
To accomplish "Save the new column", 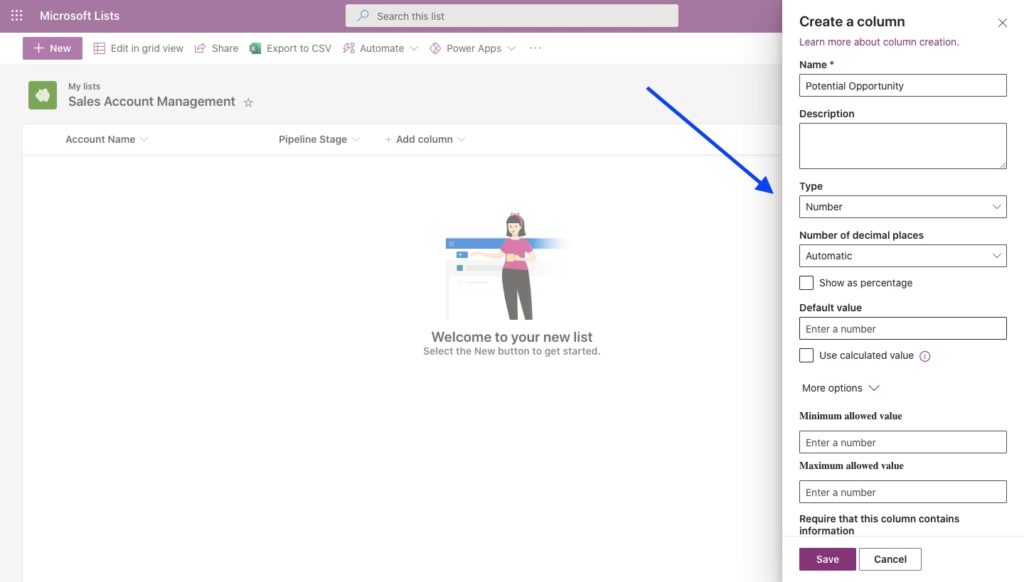I will (827, 559).
